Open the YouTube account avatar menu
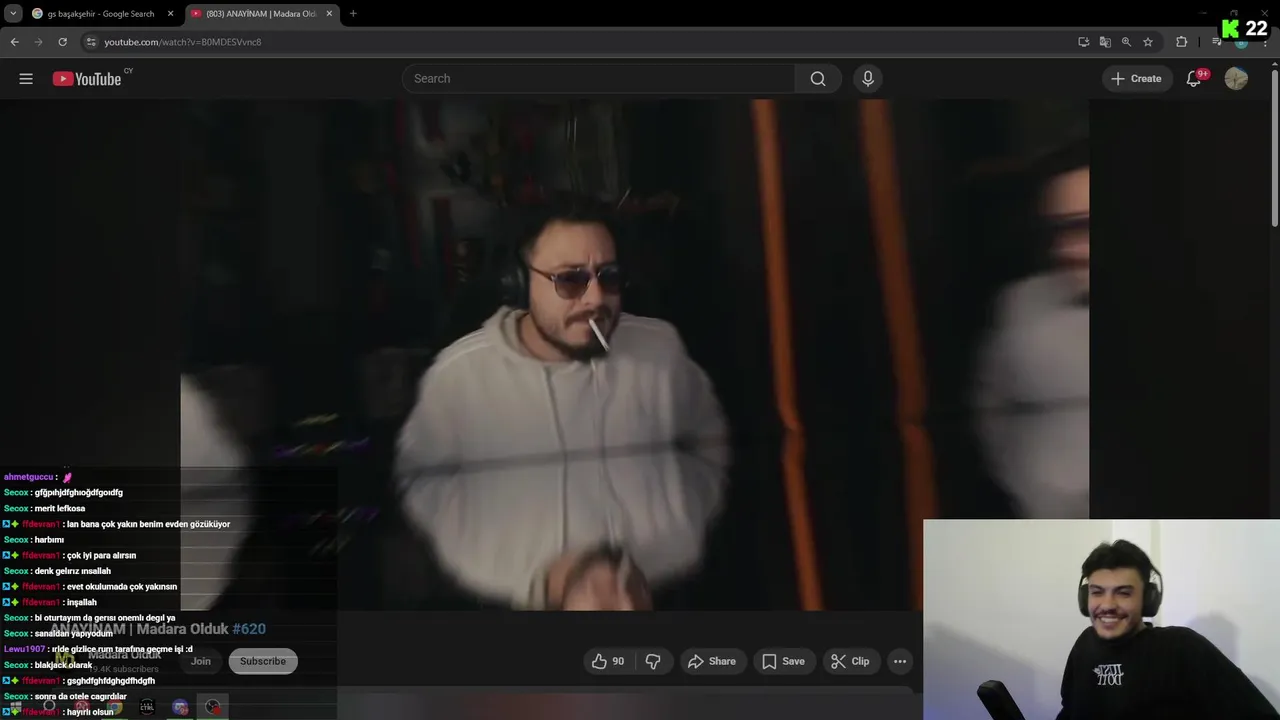The width and height of the screenshot is (1280, 720). pos(1236,79)
